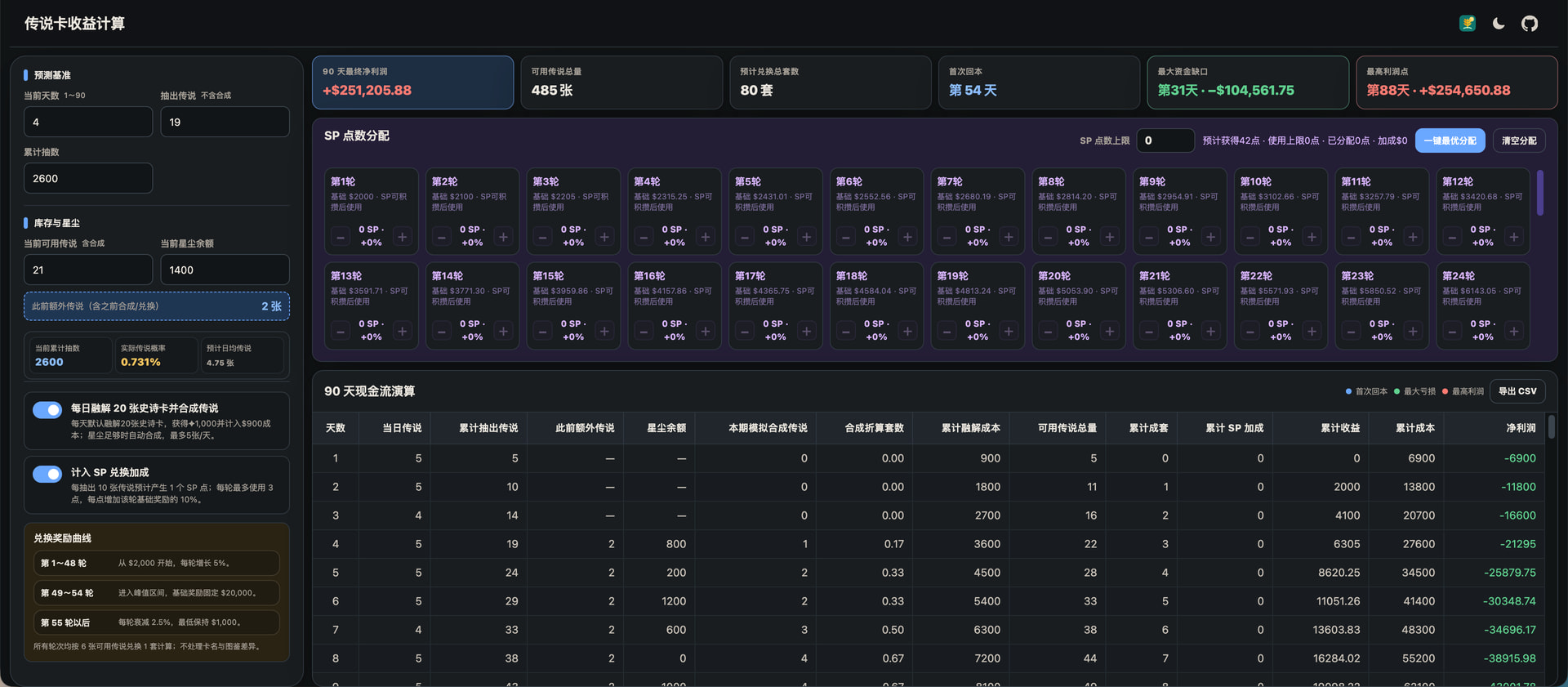Click the green language icon in header
The height and width of the screenshot is (687, 1568).
[x=1468, y=24]
